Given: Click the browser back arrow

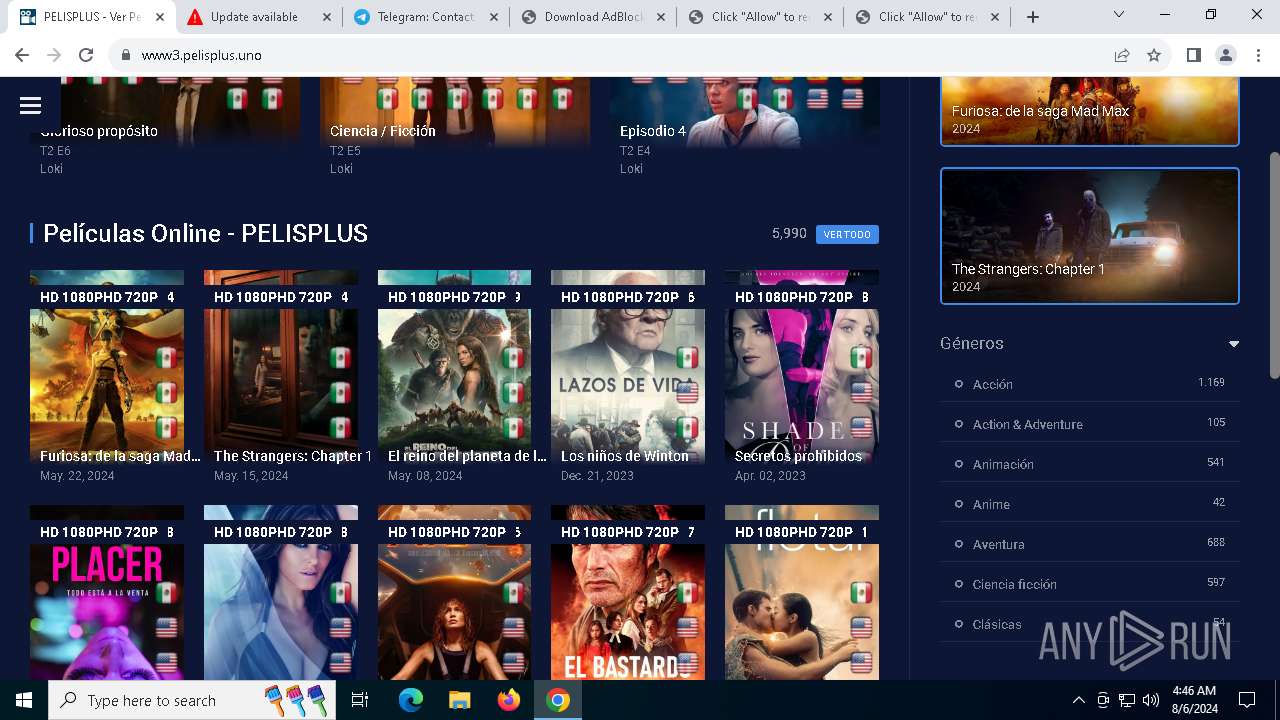Looking at the screenshot, I should [x=22, y=55].
